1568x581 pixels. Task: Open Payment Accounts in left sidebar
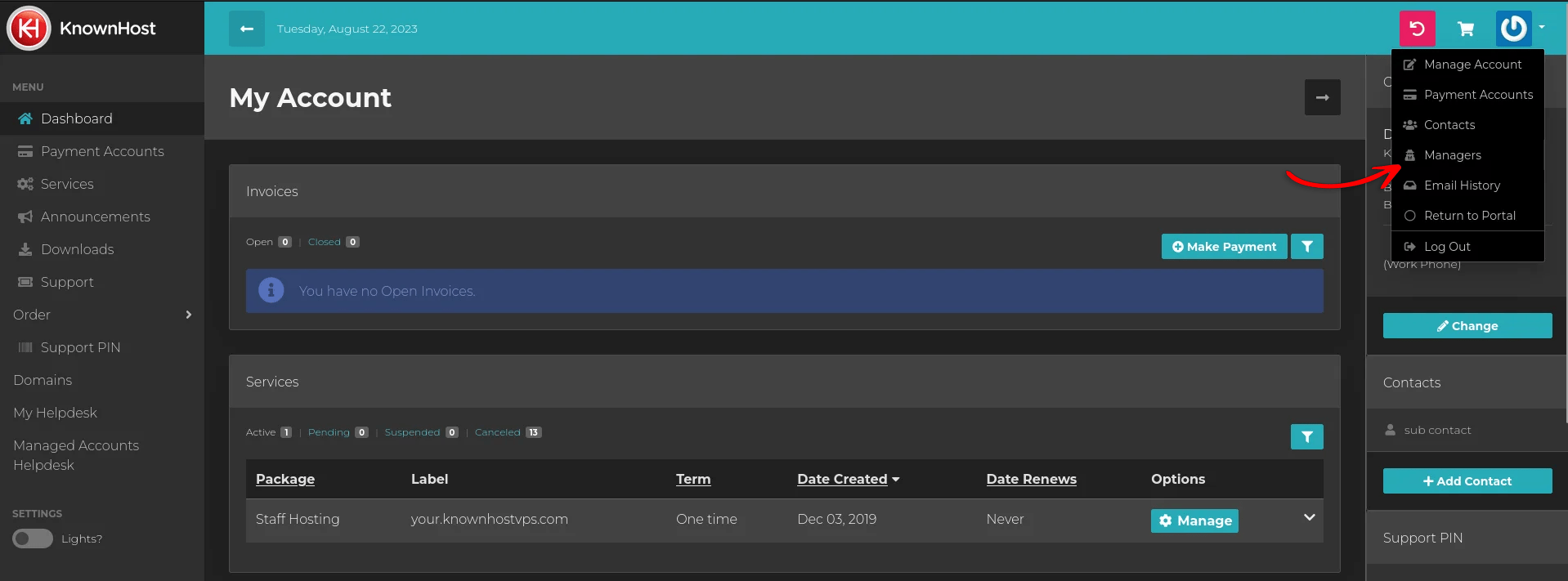[x=102, y=151]
